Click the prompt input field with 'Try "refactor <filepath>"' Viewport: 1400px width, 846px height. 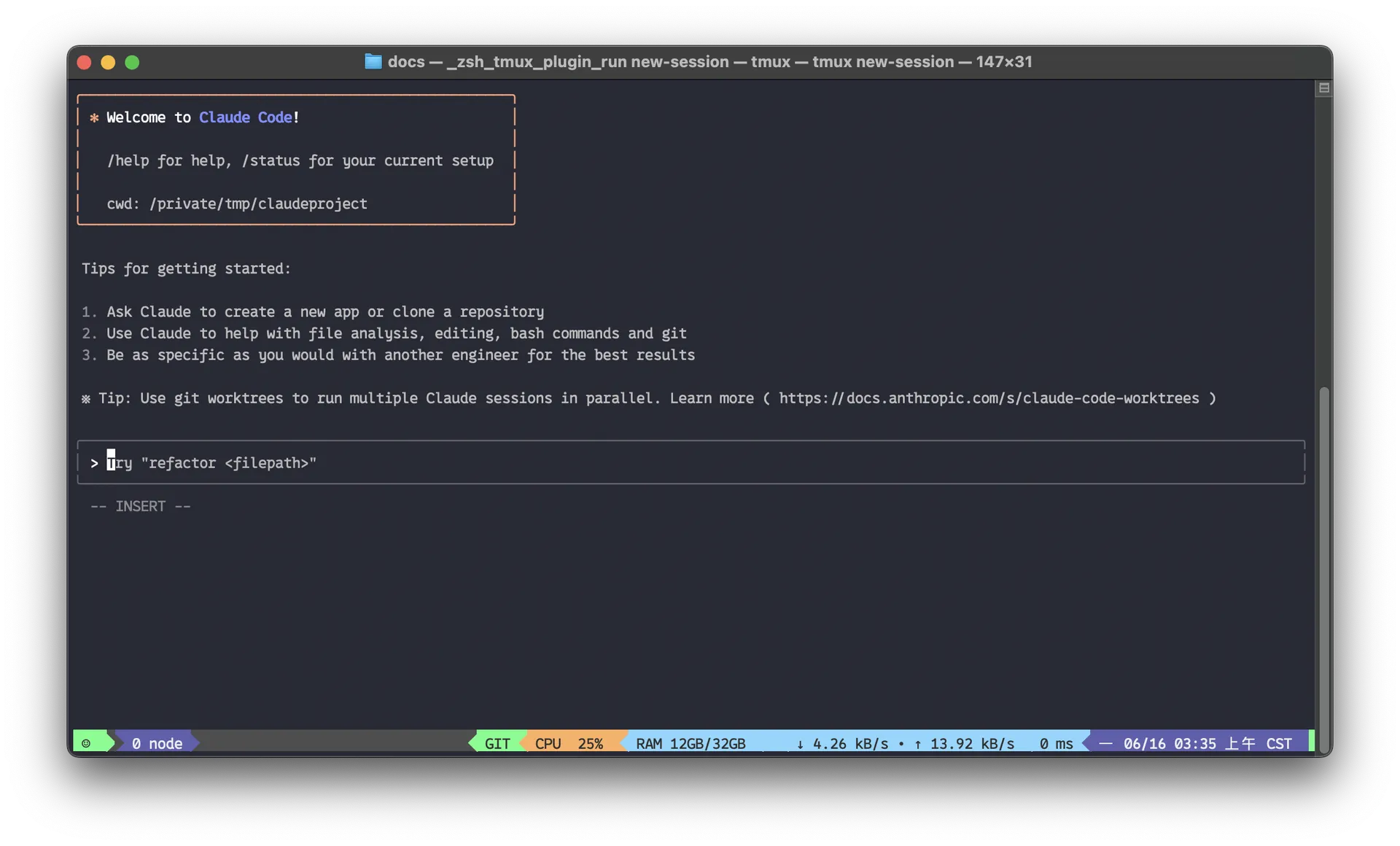coord(691,462)
